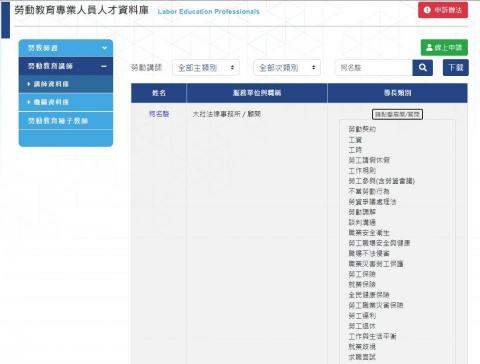
Task: Click the 勞工福利 specialty entry
Action: tap(362, 315)
